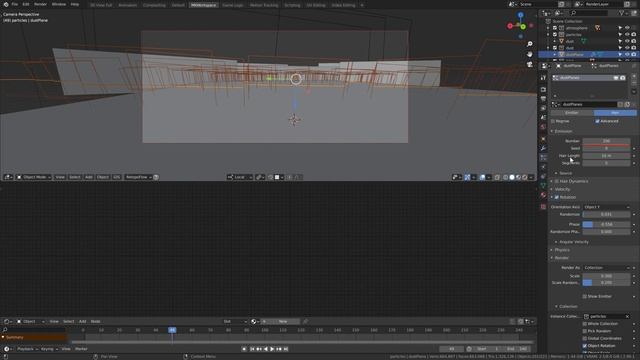Open the Render As Collection dropdown
The width and height of the screenshot is (640, 360).
(x=607, y=268)
